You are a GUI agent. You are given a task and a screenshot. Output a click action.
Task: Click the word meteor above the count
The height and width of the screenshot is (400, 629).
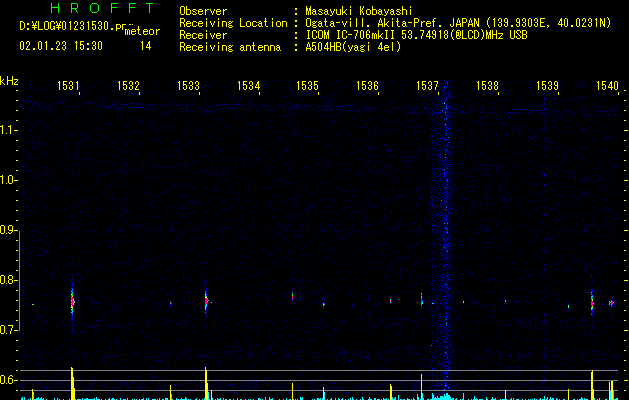[142, 31]
